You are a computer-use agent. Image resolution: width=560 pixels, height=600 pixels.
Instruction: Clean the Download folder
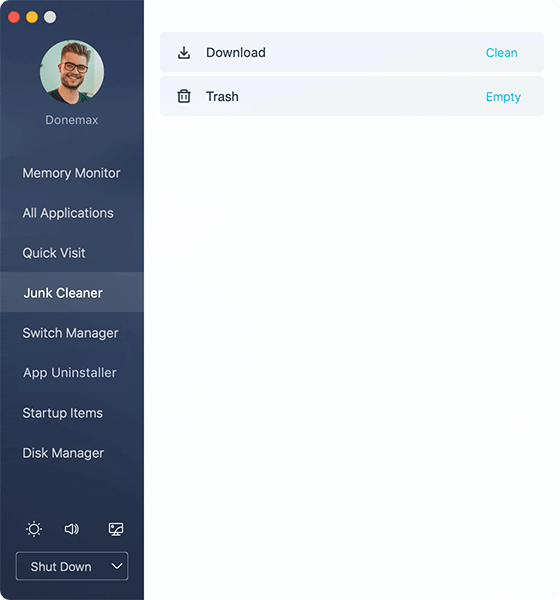coord(501,53)
